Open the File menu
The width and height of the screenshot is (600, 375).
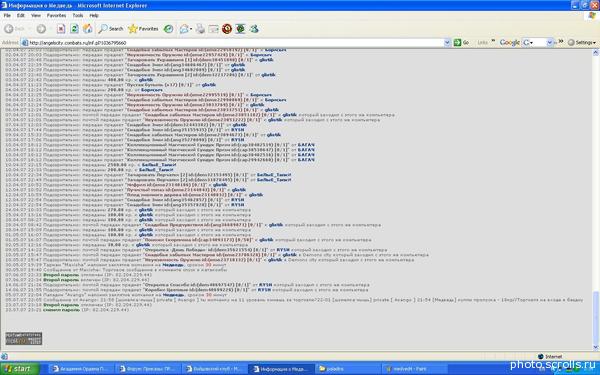tap(7, 16)
